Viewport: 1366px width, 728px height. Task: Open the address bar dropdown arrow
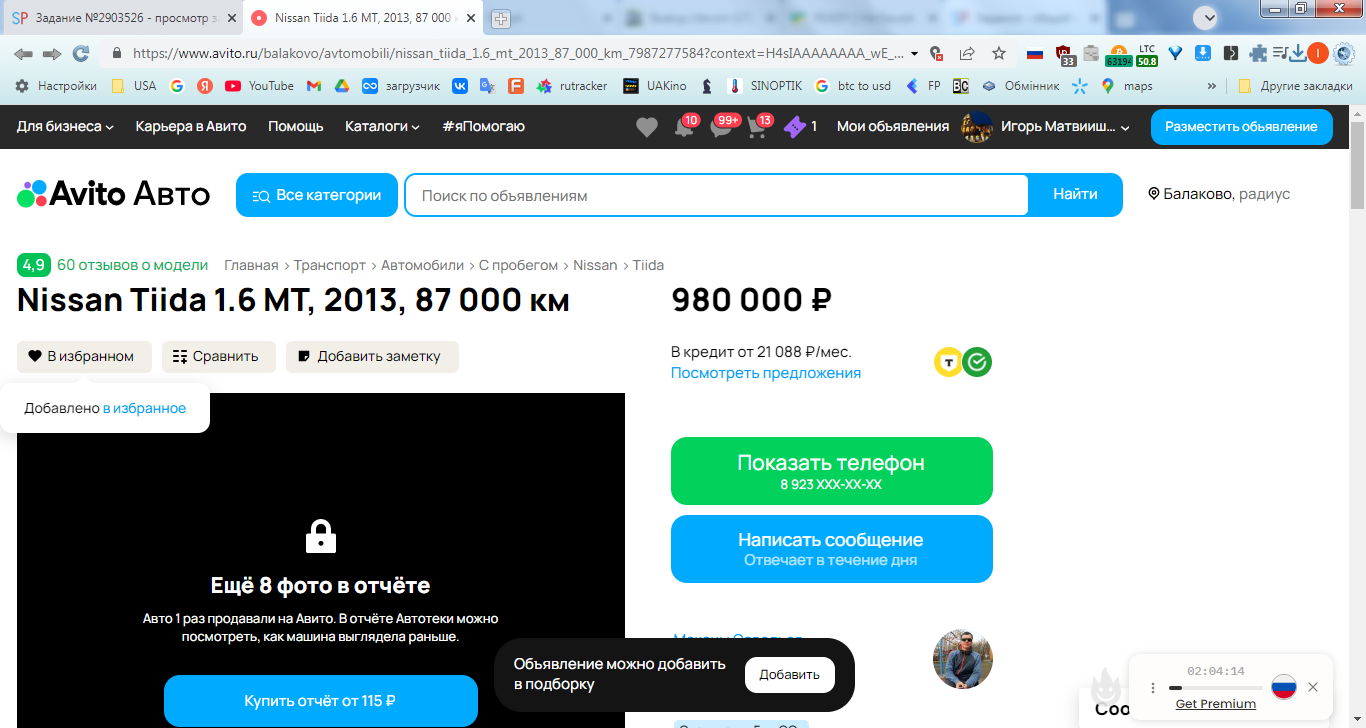click(x=914, y=54)
